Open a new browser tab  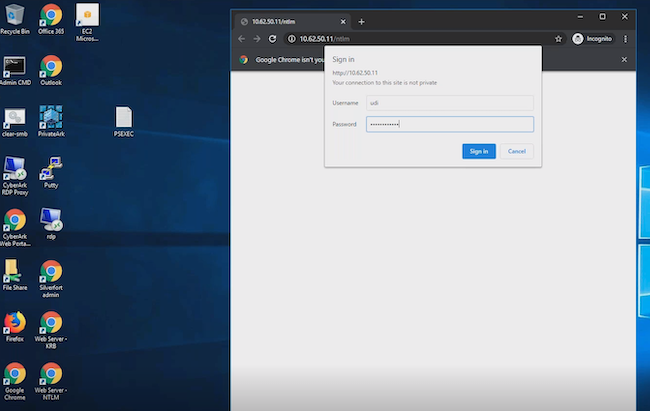point(362,21)
